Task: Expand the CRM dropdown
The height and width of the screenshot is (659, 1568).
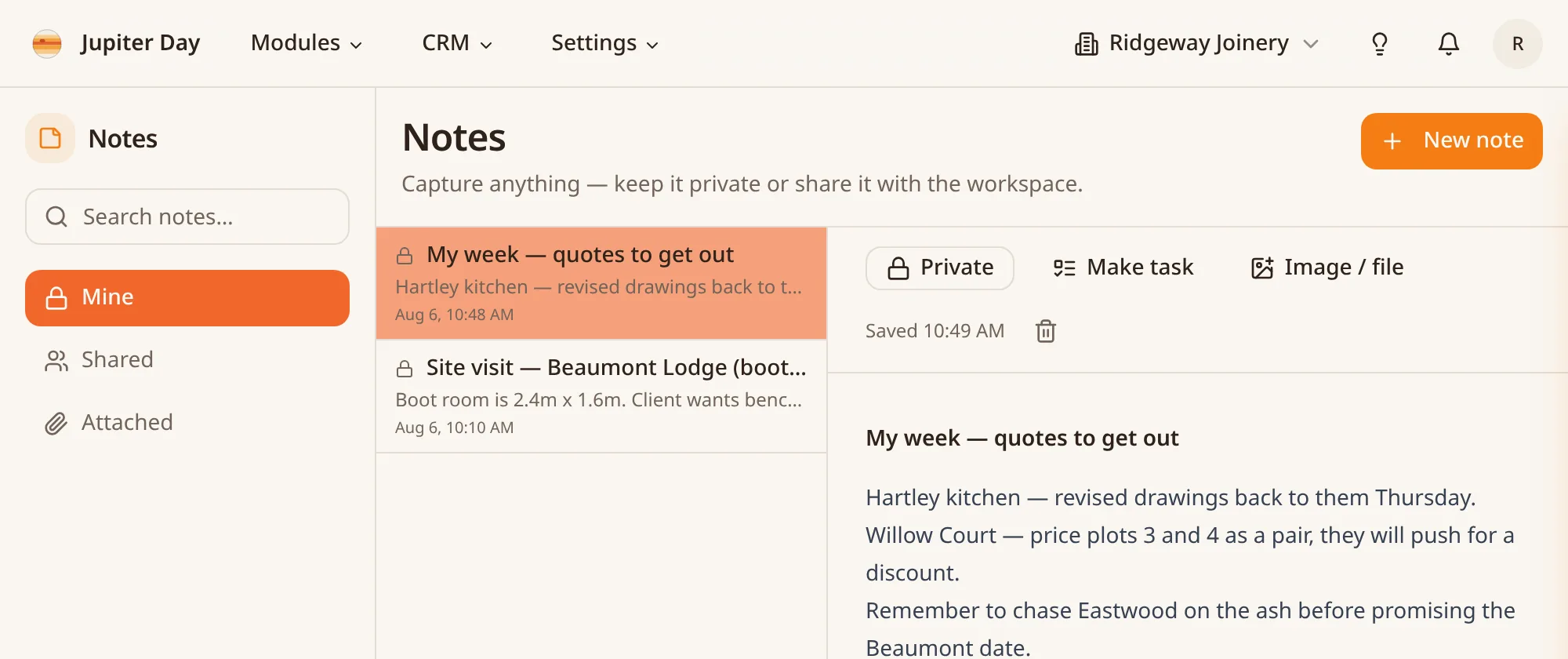Action: [457, 43]
